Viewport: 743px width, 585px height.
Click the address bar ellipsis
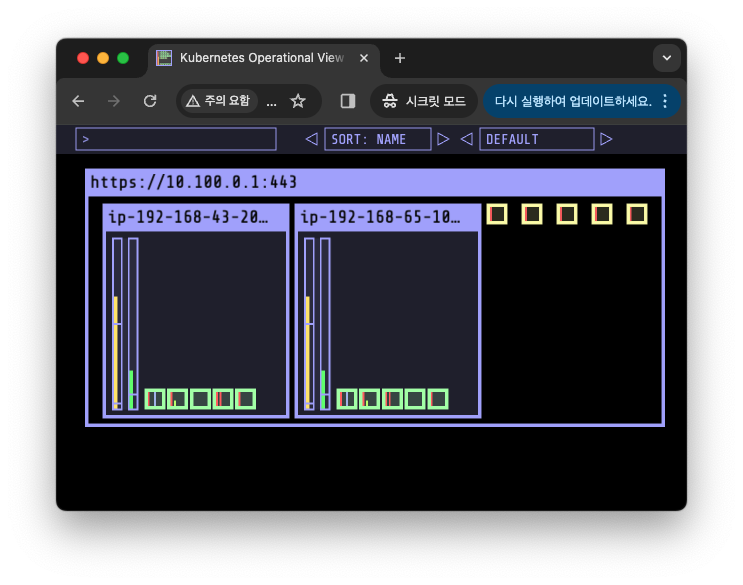point(272,103)
